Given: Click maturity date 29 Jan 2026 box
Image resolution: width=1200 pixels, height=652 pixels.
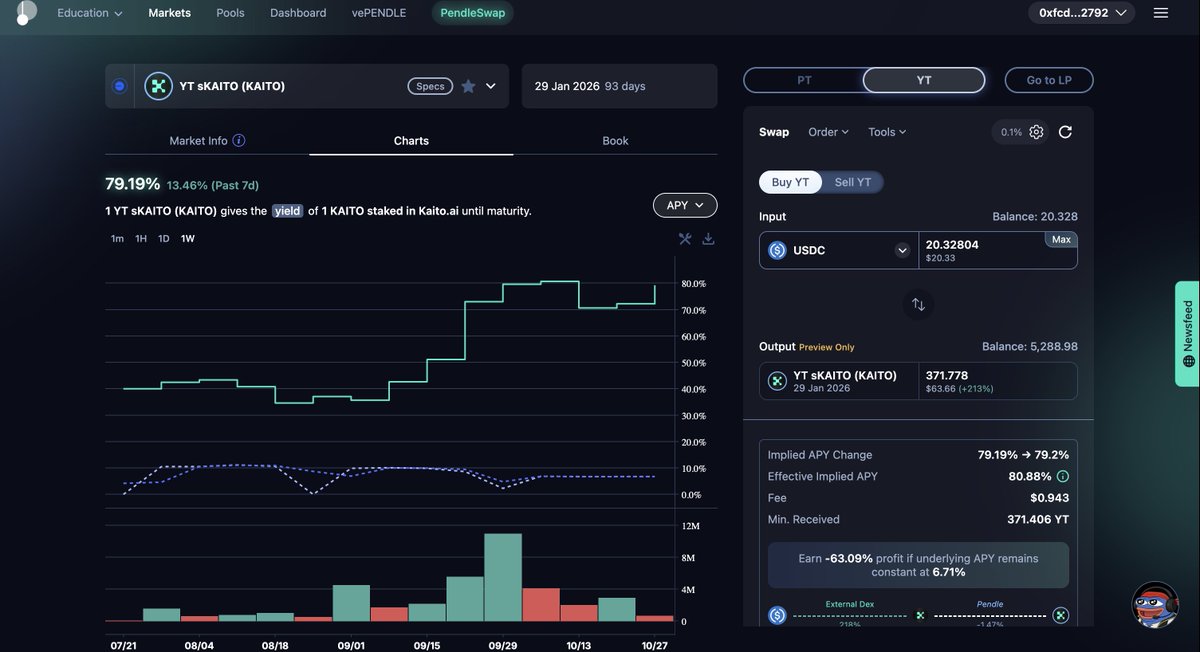Looking at the screenshot, I should [x=619, y=86].
